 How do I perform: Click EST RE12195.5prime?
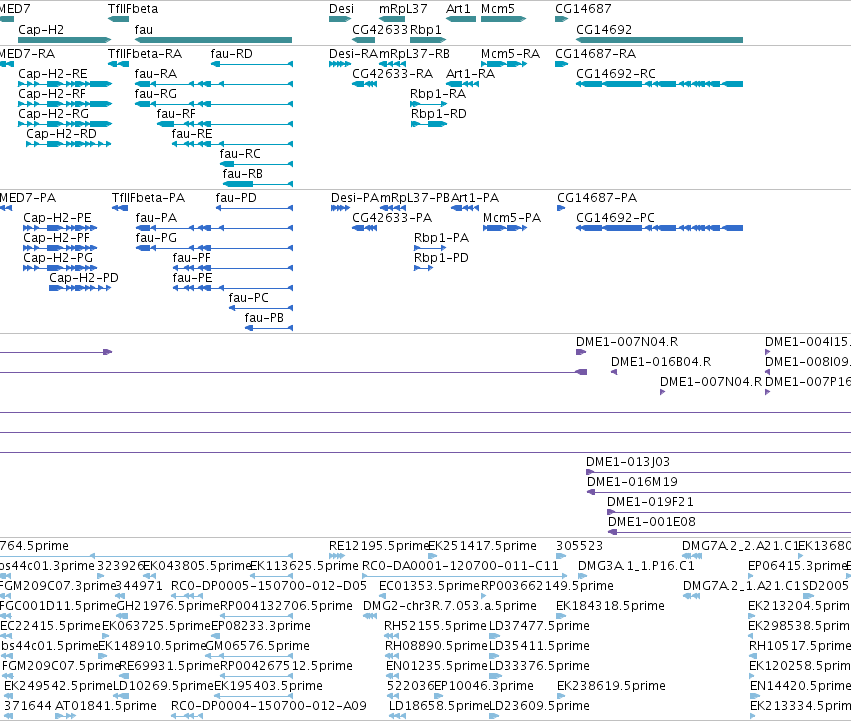tap(336, 556)
